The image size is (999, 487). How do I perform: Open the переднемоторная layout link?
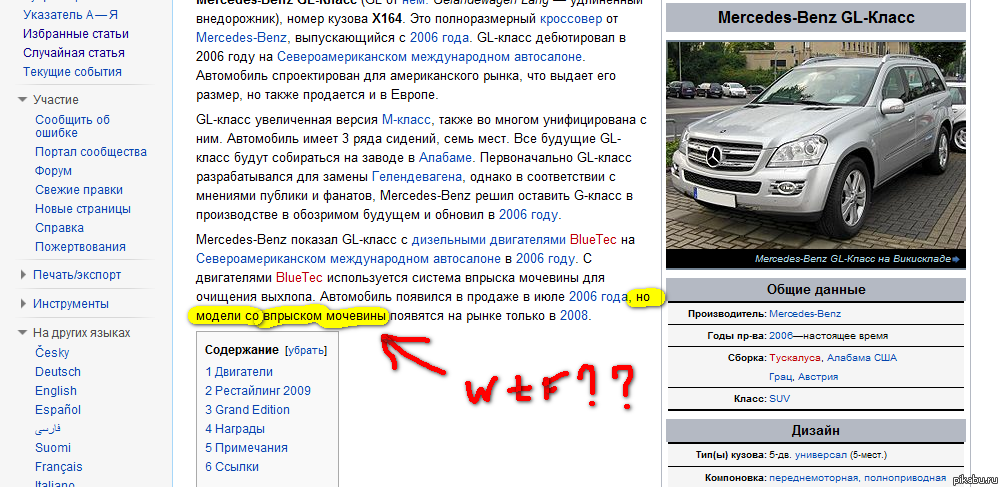pyautogui.click(x=814, y=477)
